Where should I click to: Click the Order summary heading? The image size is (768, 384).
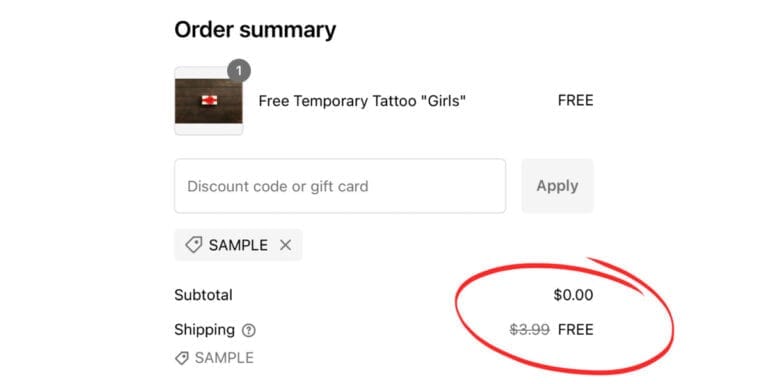[255, 30]
